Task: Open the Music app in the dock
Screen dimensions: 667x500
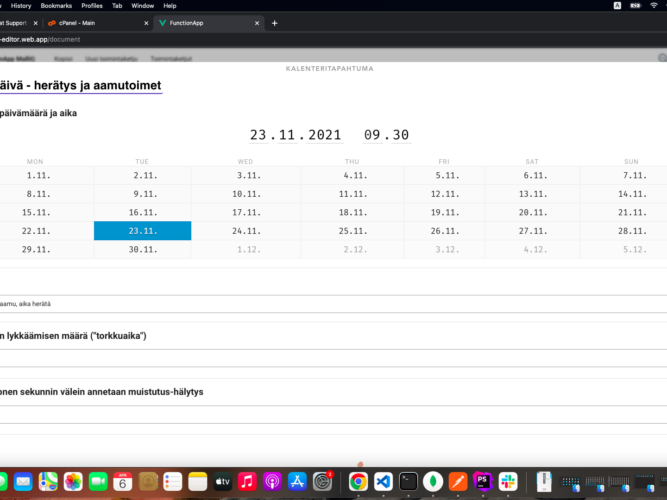Action: pyautogui.click(x=247, y=482)
